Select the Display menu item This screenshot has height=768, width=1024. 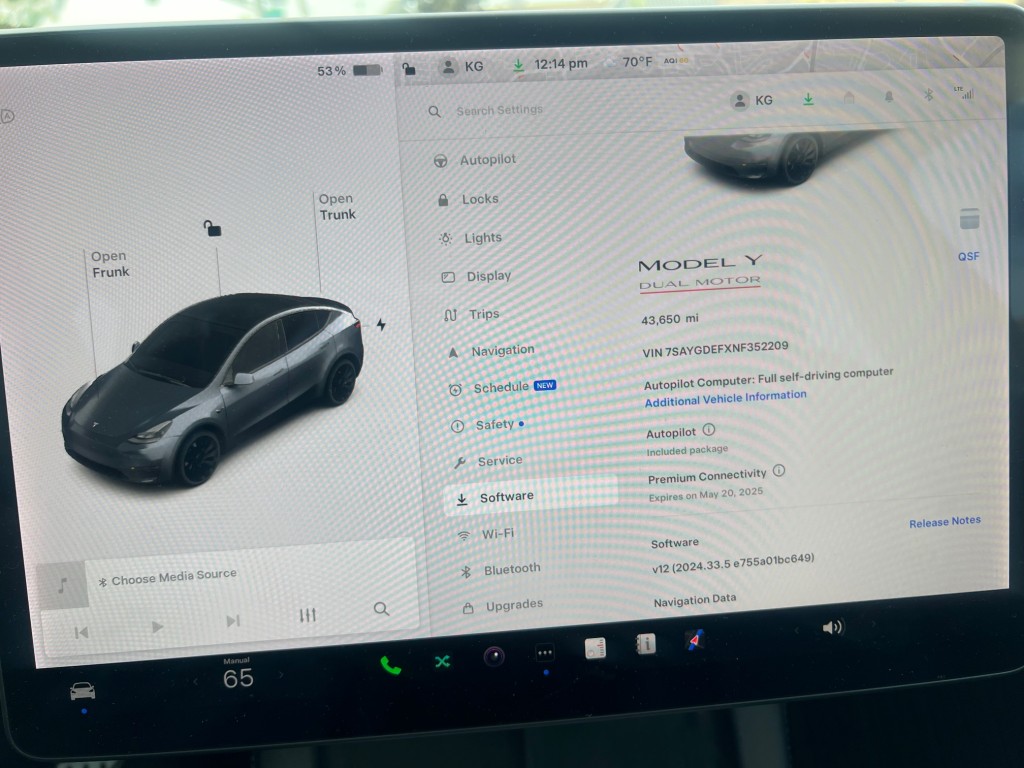click(476, 276)
